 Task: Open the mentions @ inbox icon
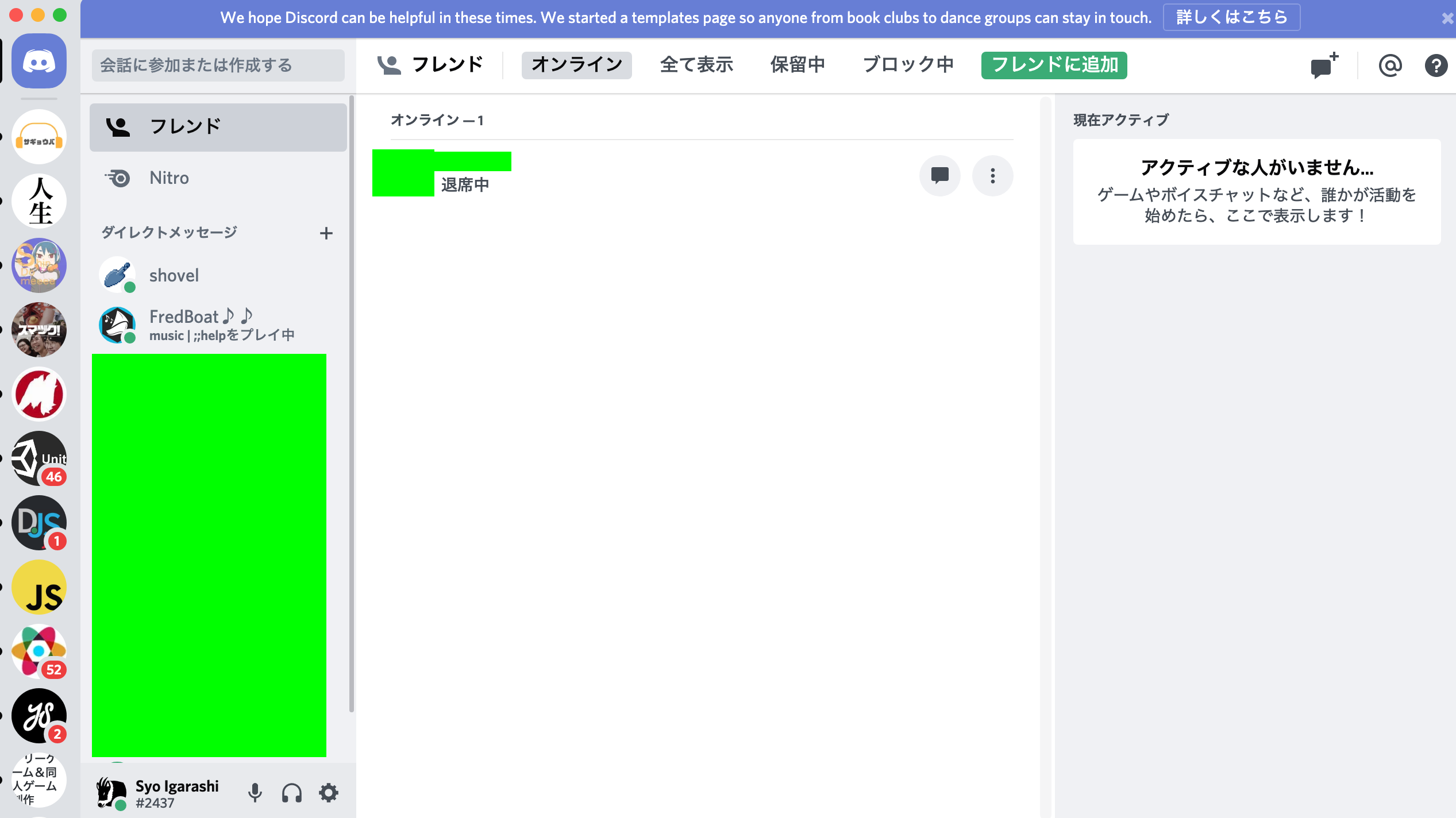[1390, 65]
